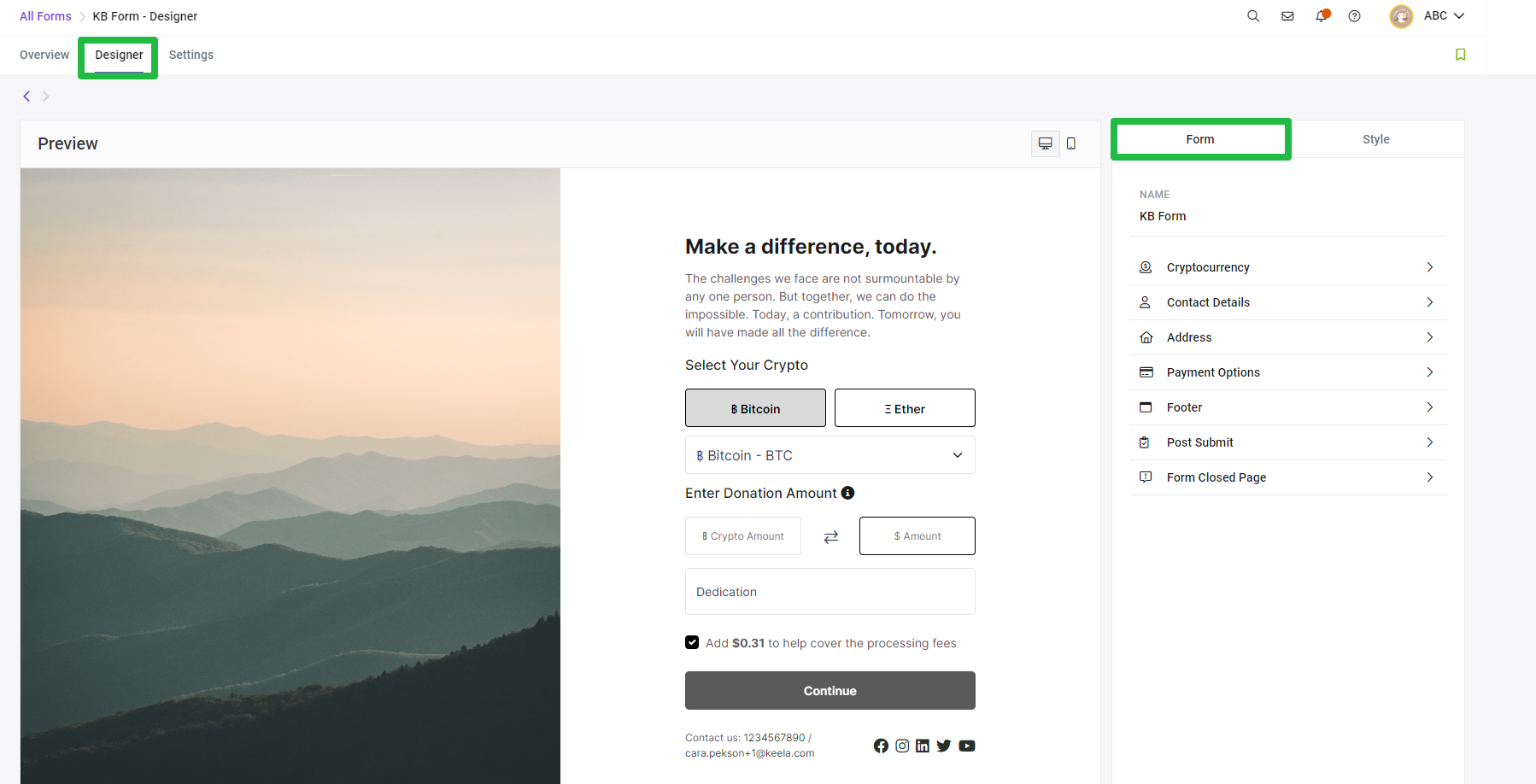Expand Payment Options chevron
This screenshot has width=1536, height=784.
click(x=1430, y=372)
